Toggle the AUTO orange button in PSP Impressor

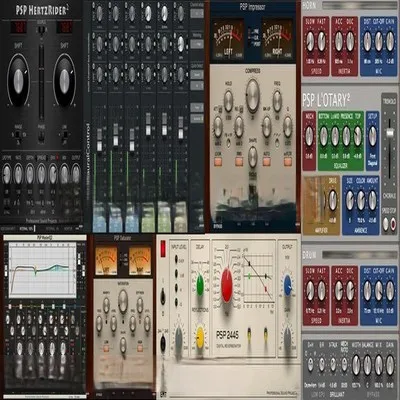[x=266, y=162]
